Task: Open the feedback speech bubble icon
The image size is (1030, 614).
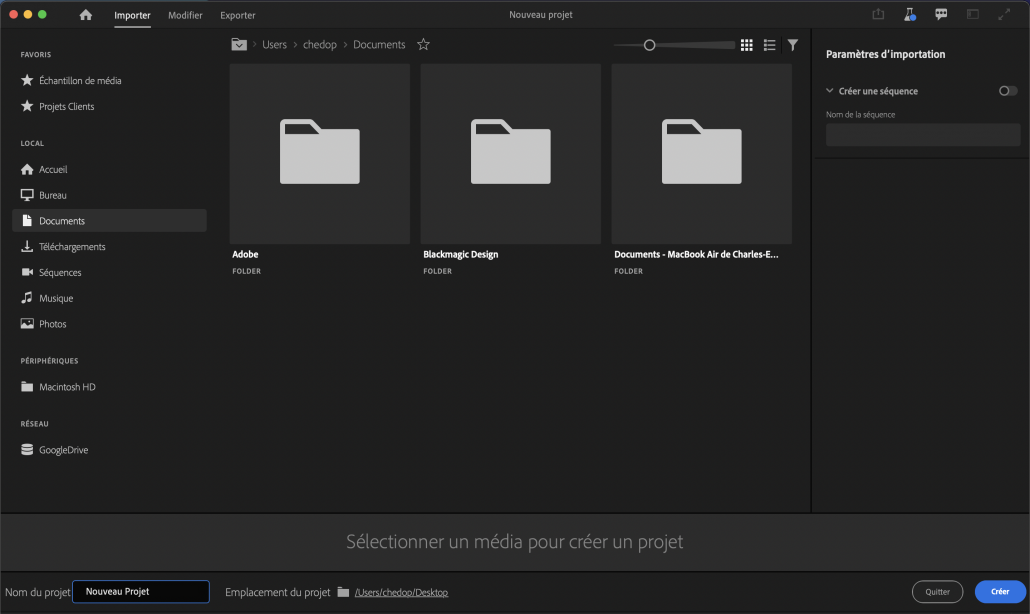Action: tap(941, 15)
